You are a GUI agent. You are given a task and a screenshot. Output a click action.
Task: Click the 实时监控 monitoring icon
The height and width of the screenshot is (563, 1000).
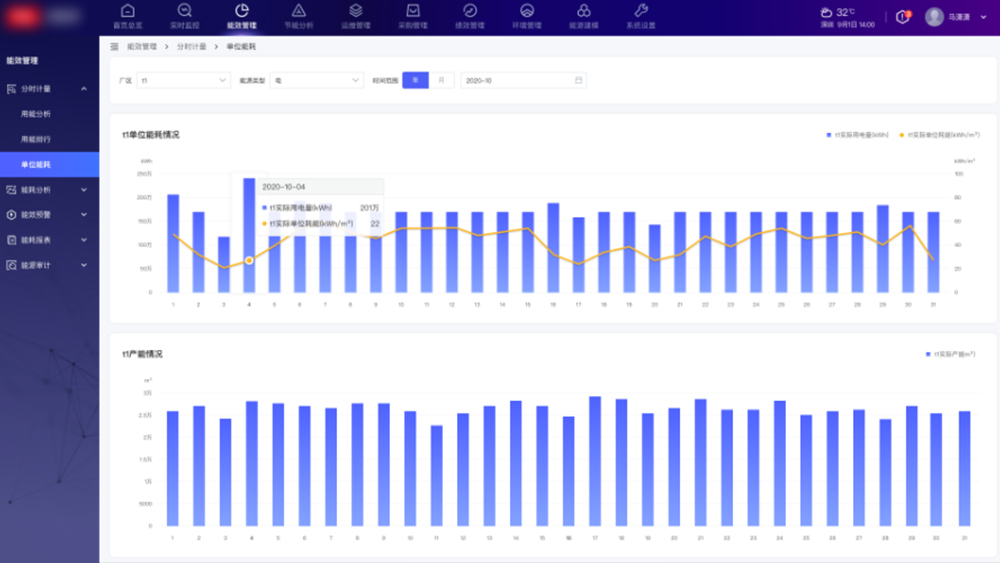[x=184, y=11]
